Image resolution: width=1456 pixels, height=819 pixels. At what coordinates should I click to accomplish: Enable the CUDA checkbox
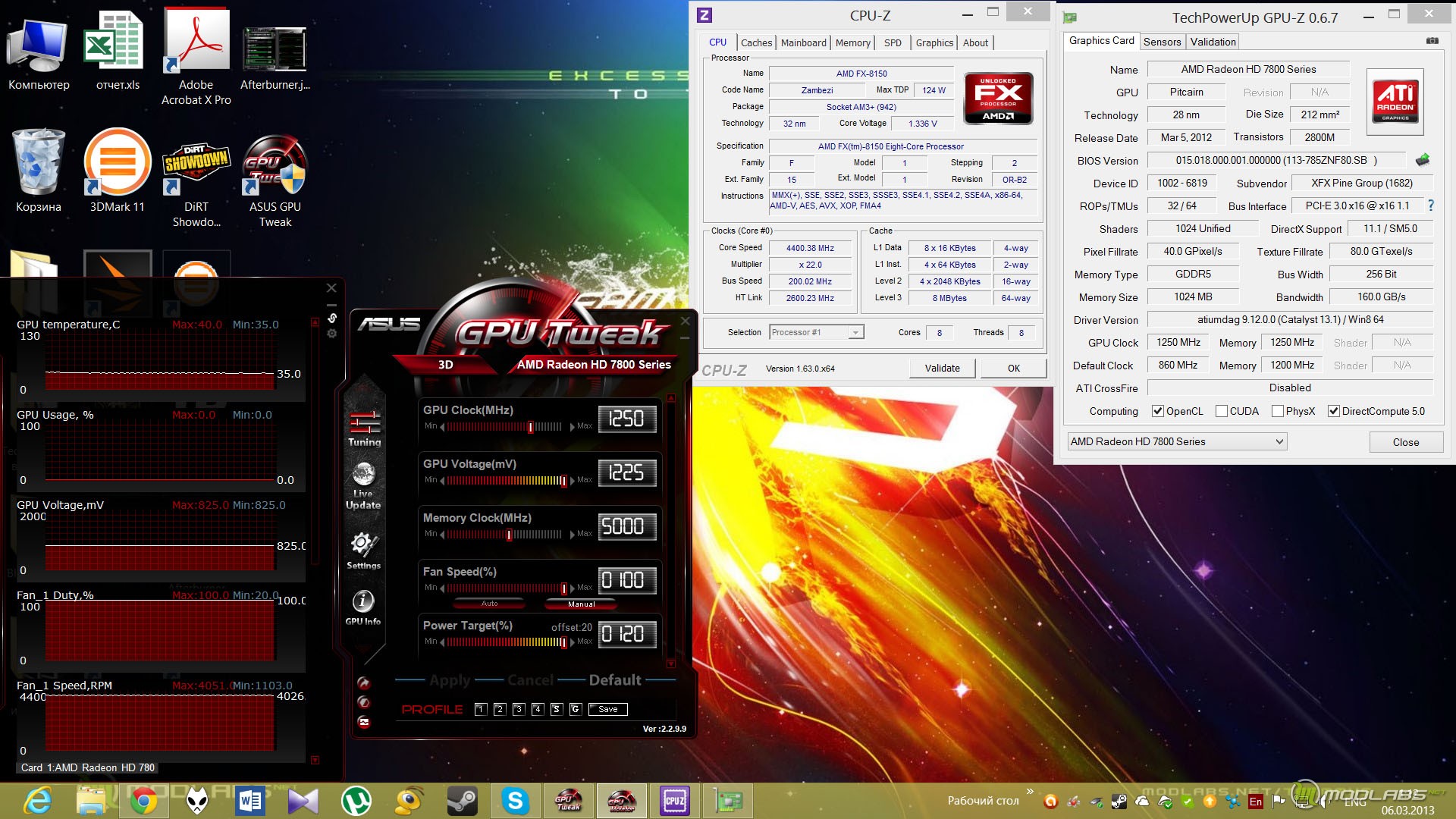1221,411
